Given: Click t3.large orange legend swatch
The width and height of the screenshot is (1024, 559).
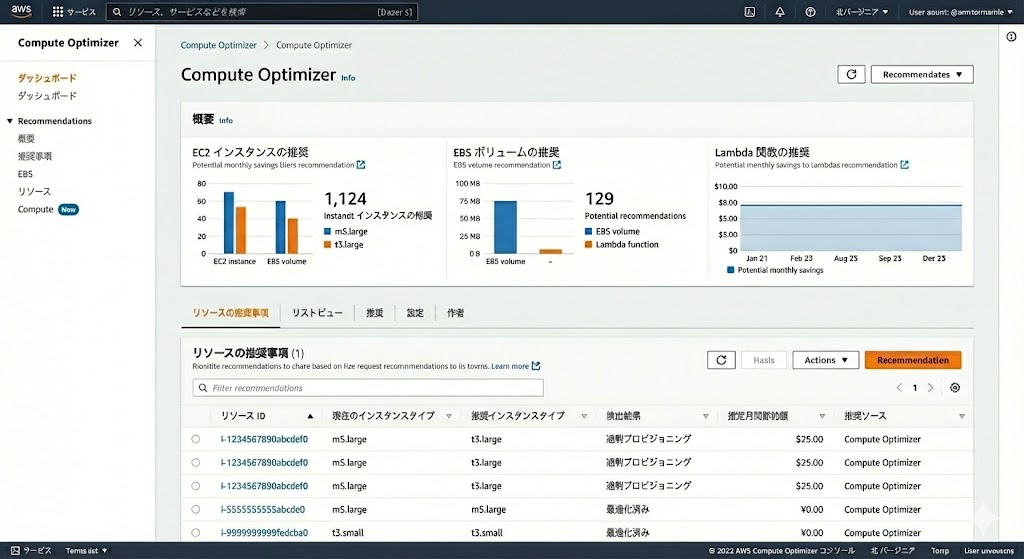Looking at the screenshot, I should 327,244.
